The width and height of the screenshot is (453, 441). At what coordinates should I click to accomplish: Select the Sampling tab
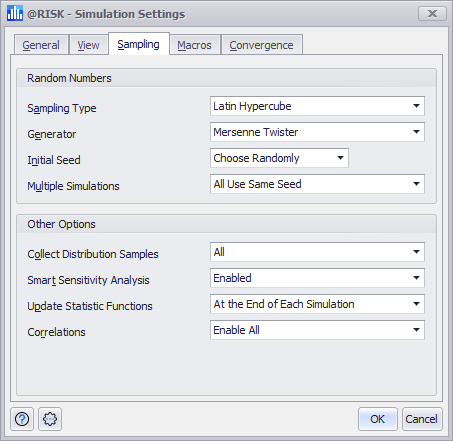(x=139, y=44)
